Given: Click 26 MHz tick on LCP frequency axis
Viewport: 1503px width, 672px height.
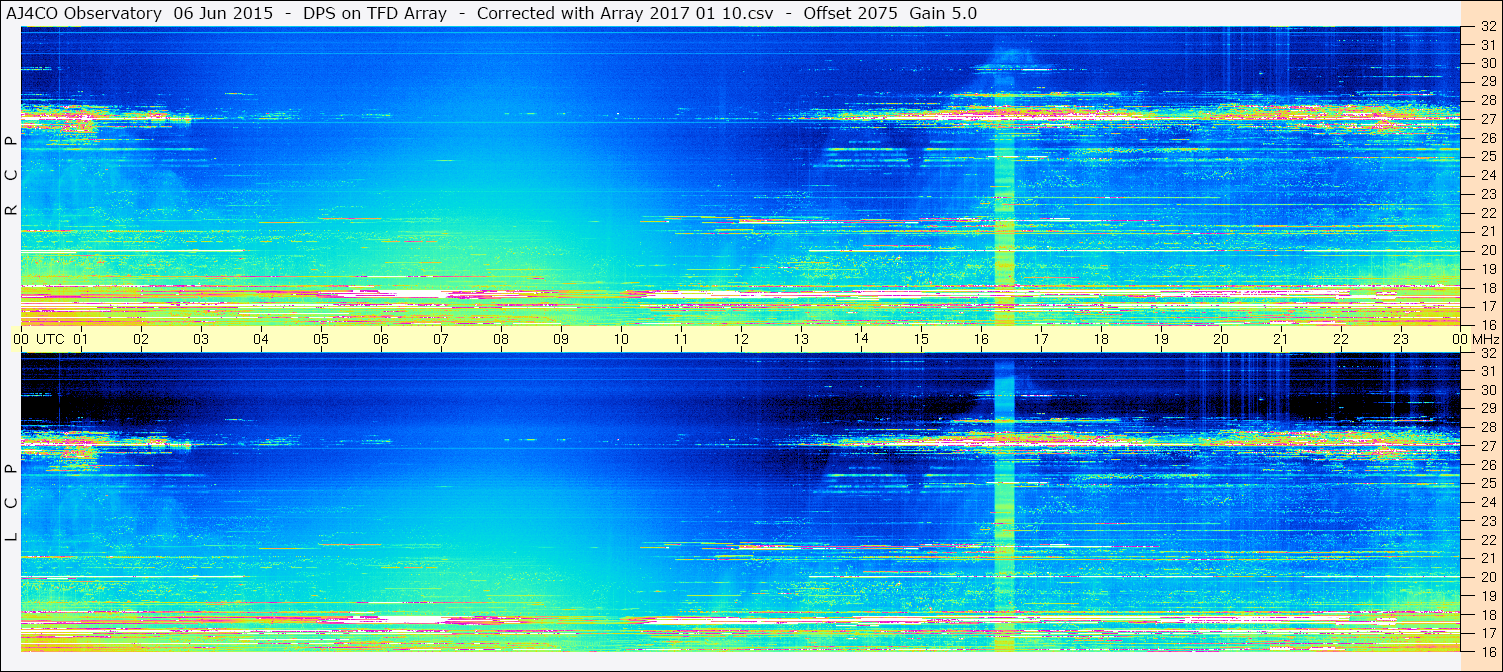Looking at the screenshot, I should (1487, 465).
